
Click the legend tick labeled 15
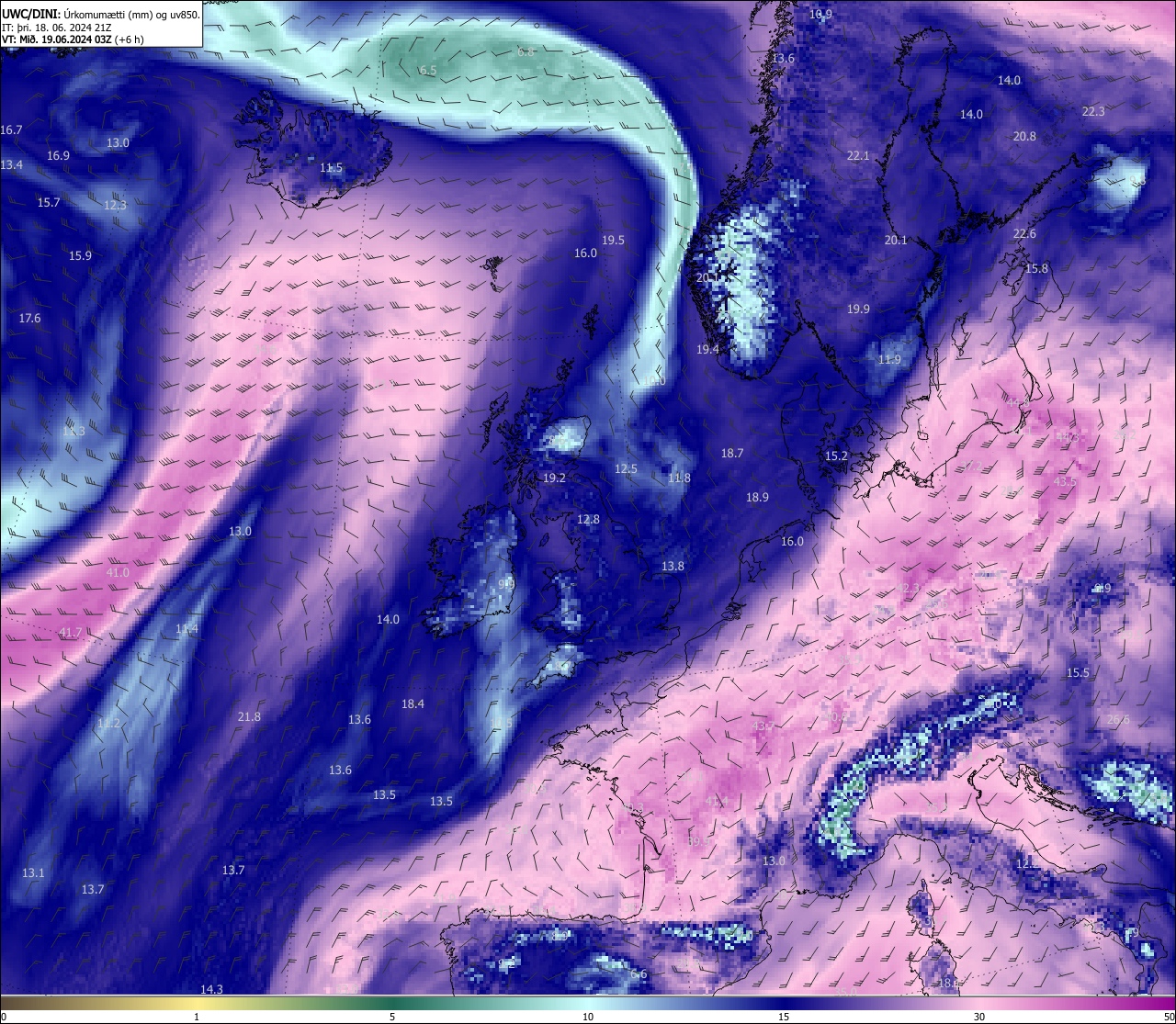point(784,1017)
